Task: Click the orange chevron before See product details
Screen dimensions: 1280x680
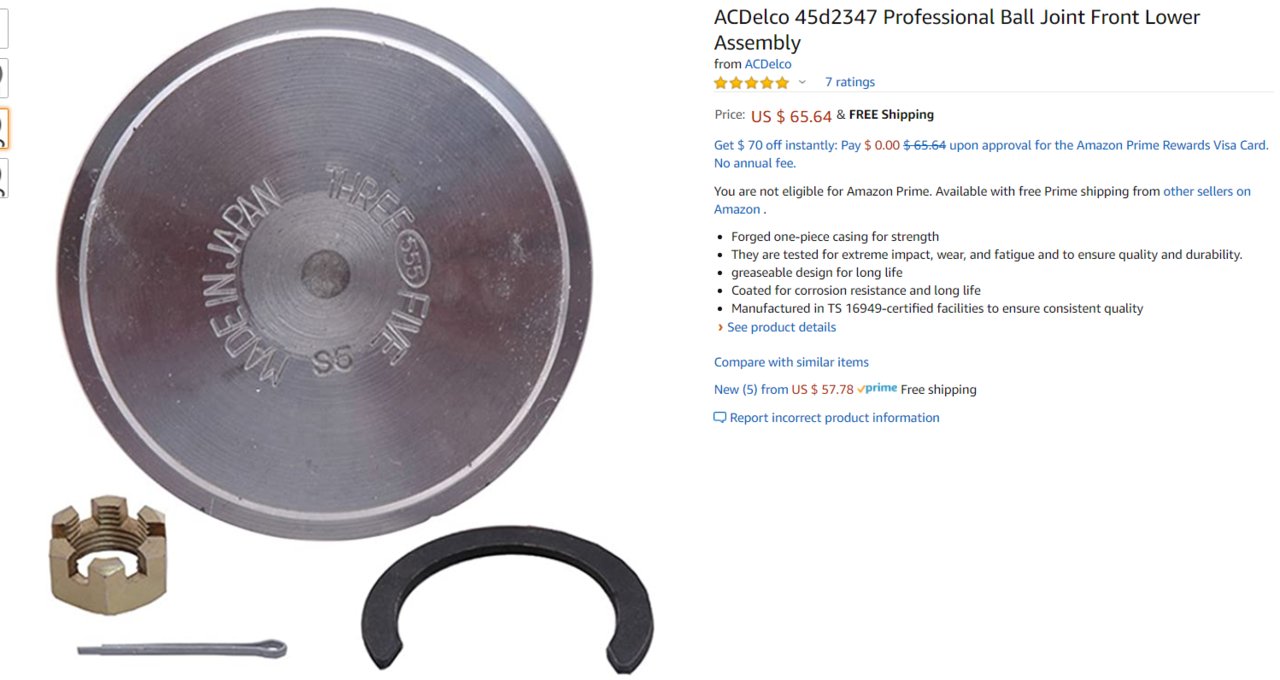Action: (x=720, y=328)
